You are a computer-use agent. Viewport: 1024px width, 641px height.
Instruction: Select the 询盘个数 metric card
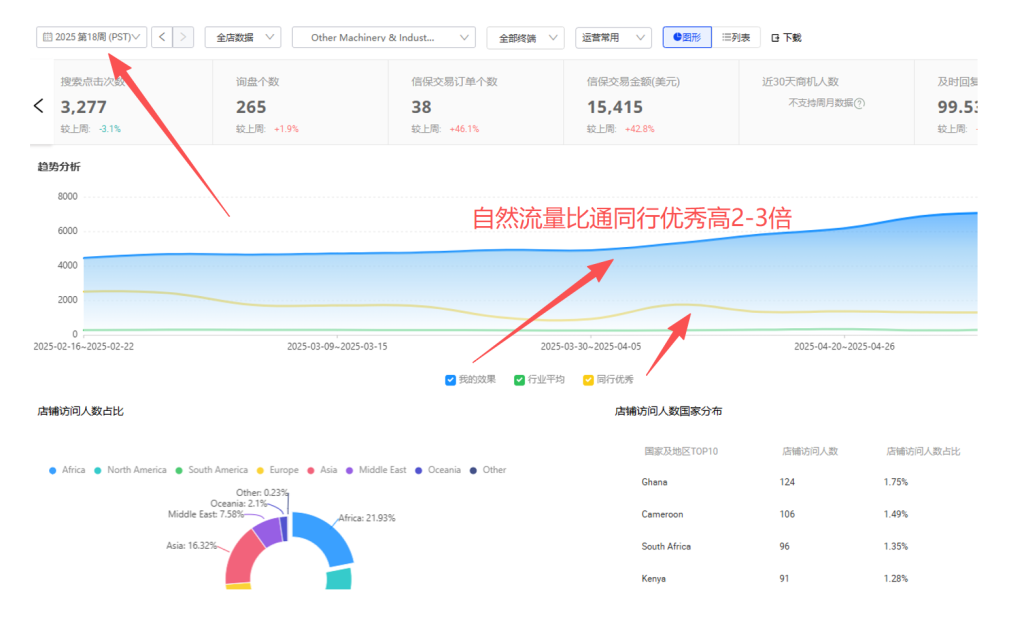click(x=300, y=102)
